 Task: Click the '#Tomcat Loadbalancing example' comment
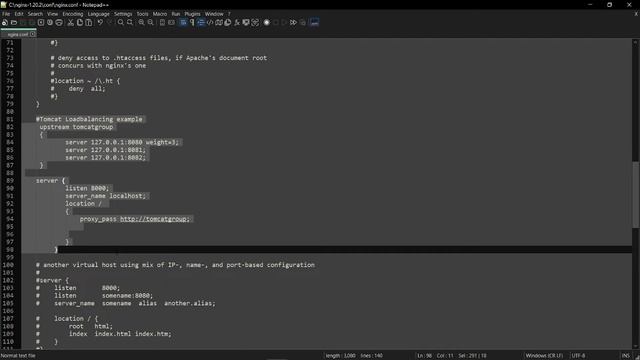[89, 119]
